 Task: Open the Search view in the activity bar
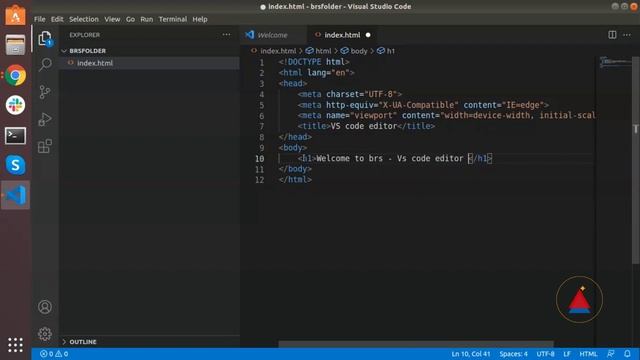coord(45,64)
